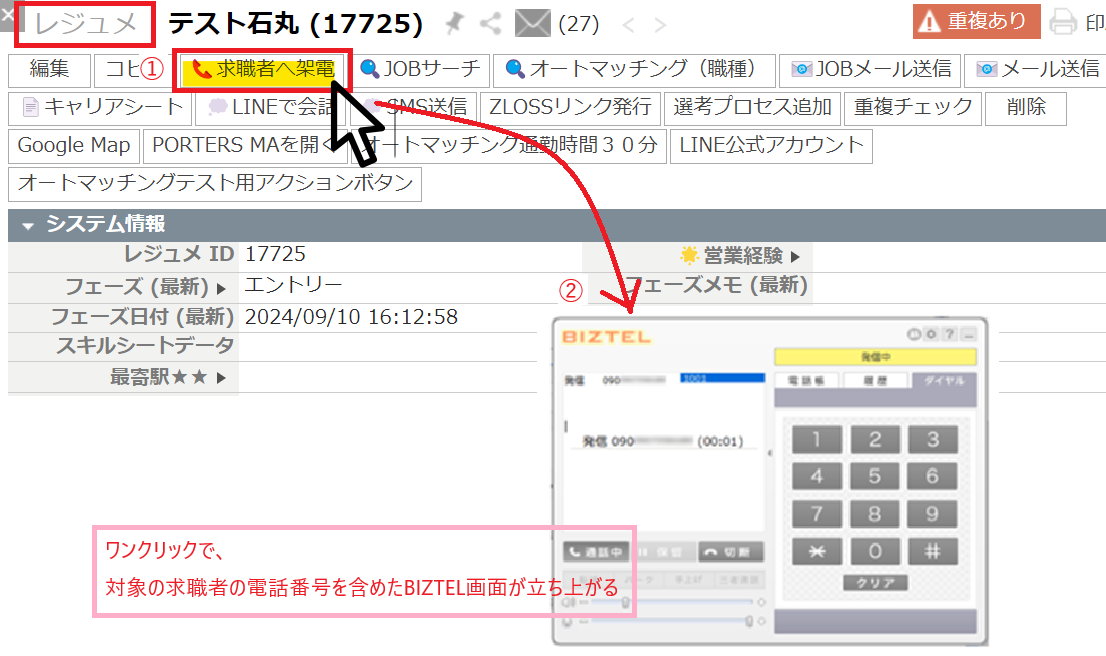The width and height of the screenshot is (1106, 656).
Task: Pin the テスト石丸 resume record
Action: (x=455, y=24)
